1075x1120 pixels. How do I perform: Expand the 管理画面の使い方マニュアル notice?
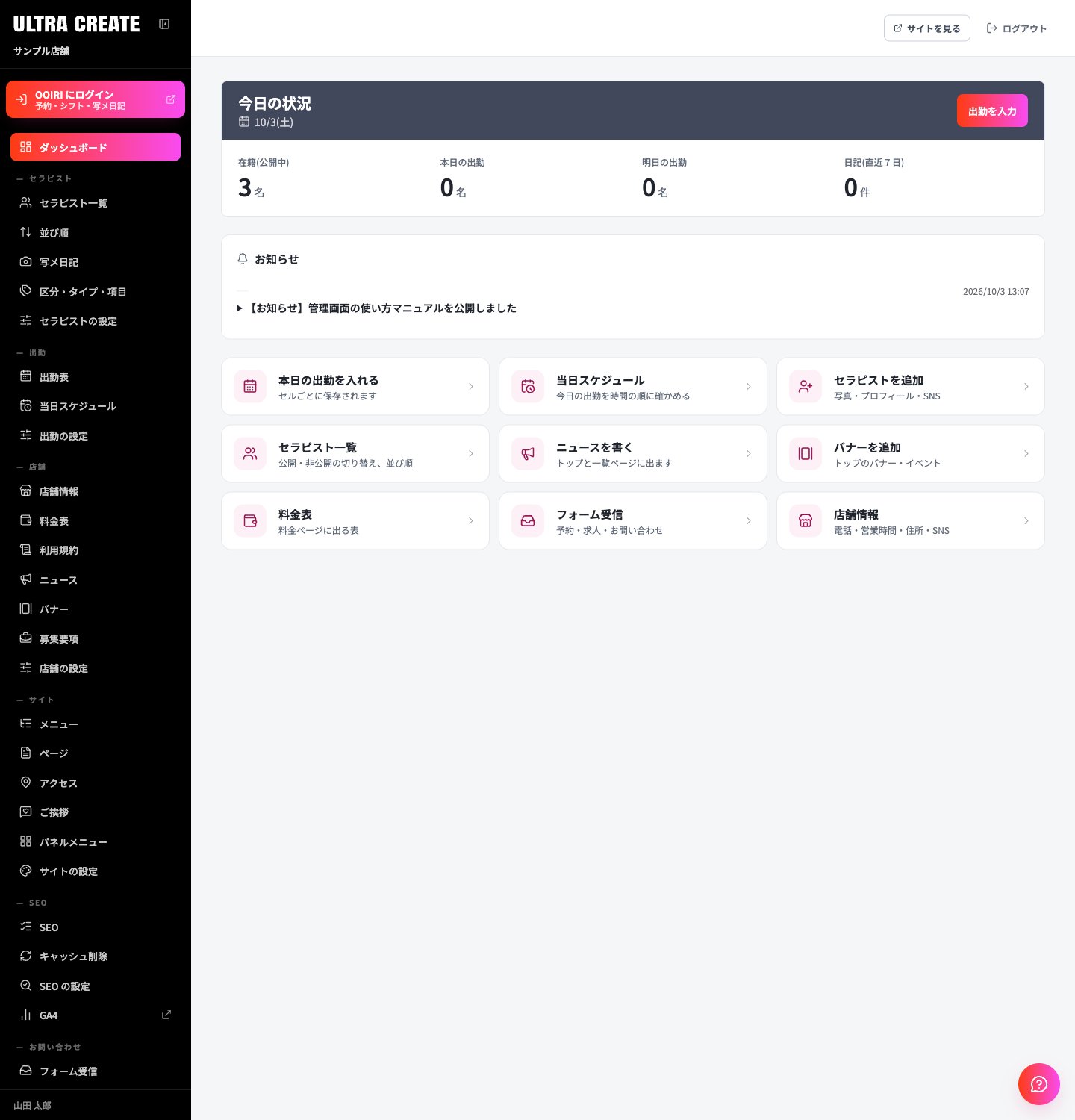tap(376, 308)
